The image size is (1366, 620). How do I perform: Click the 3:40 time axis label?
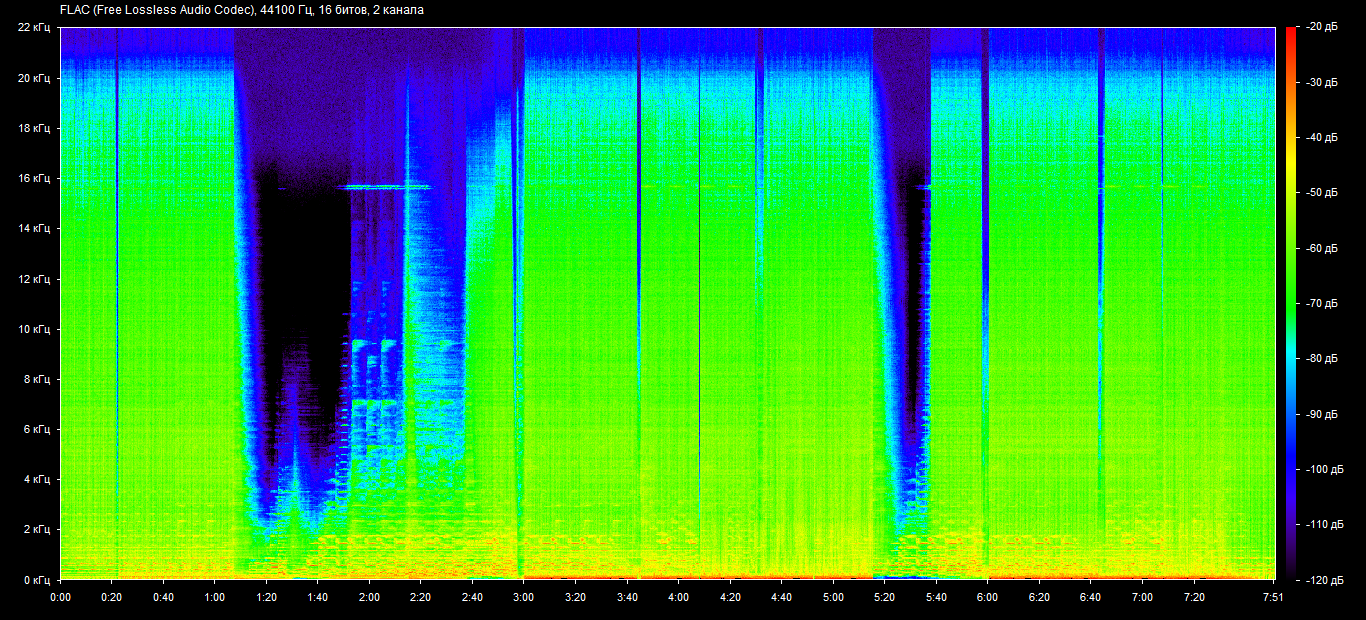coord(627,597)
